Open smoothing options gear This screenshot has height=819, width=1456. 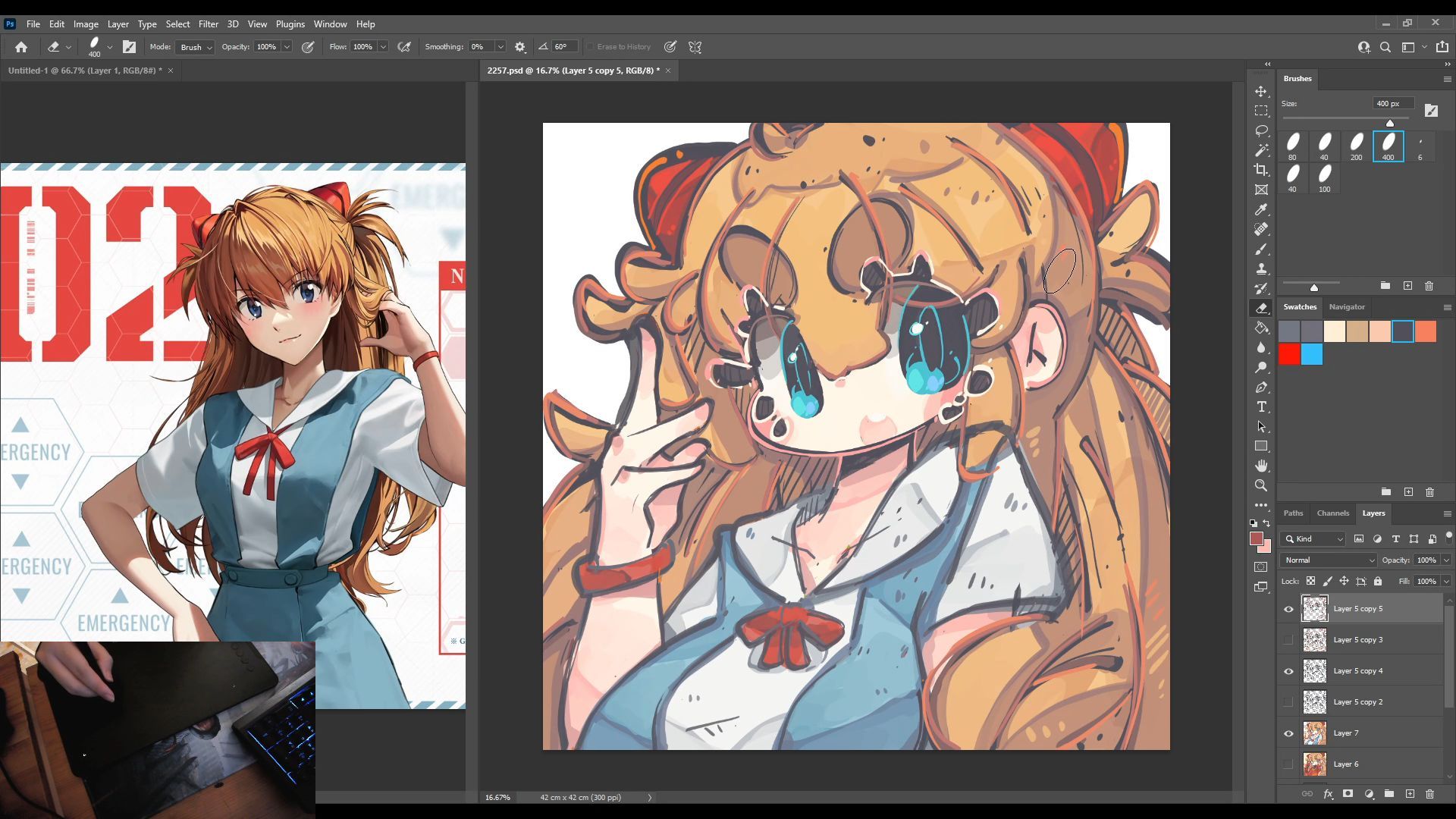(x=519, y=47)
